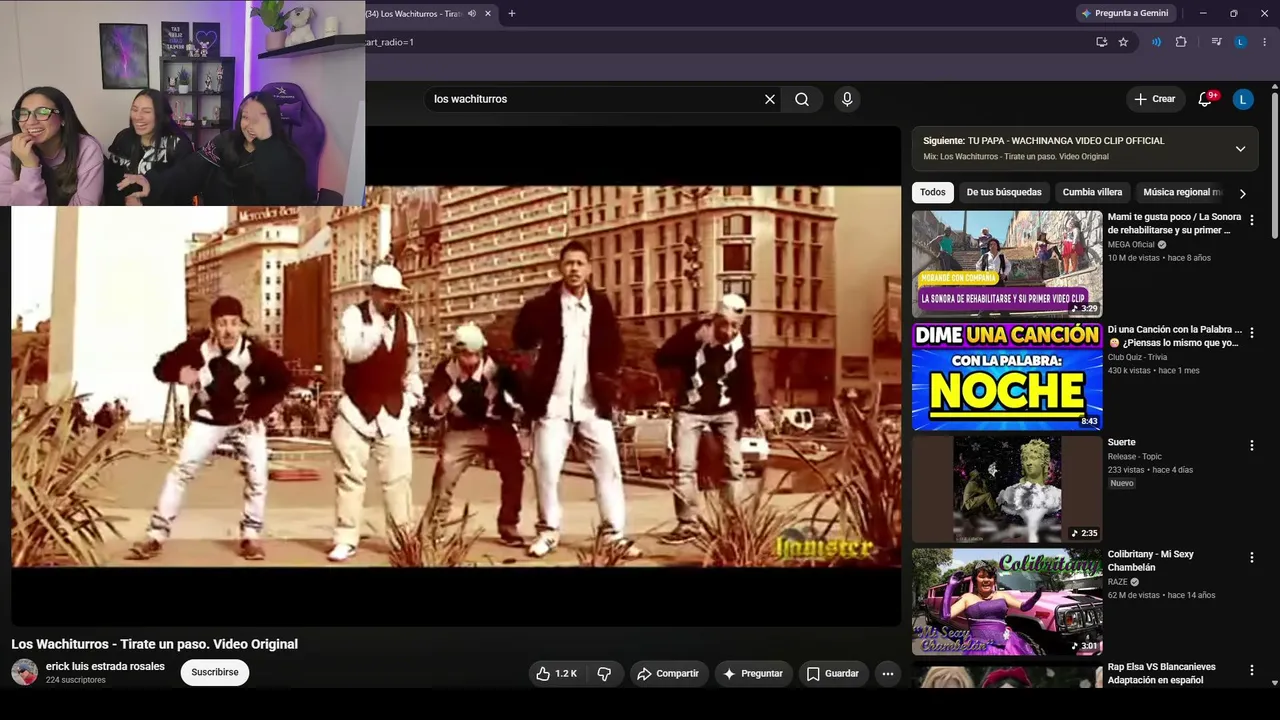Open the RAZE channel name
Screen dimensions: 1280x720
tap(1118, 582)
